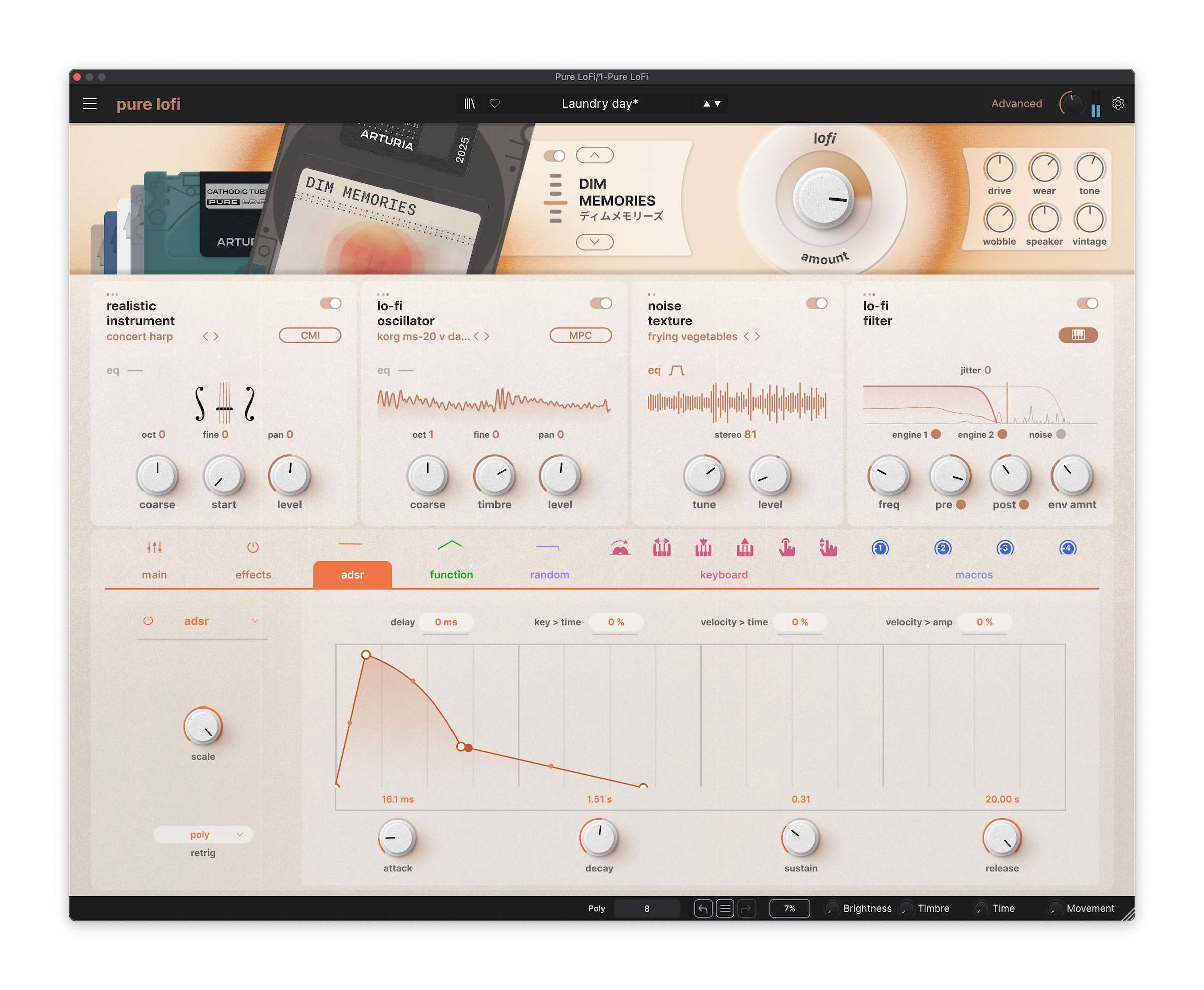Click the adsr power icon

148,621
